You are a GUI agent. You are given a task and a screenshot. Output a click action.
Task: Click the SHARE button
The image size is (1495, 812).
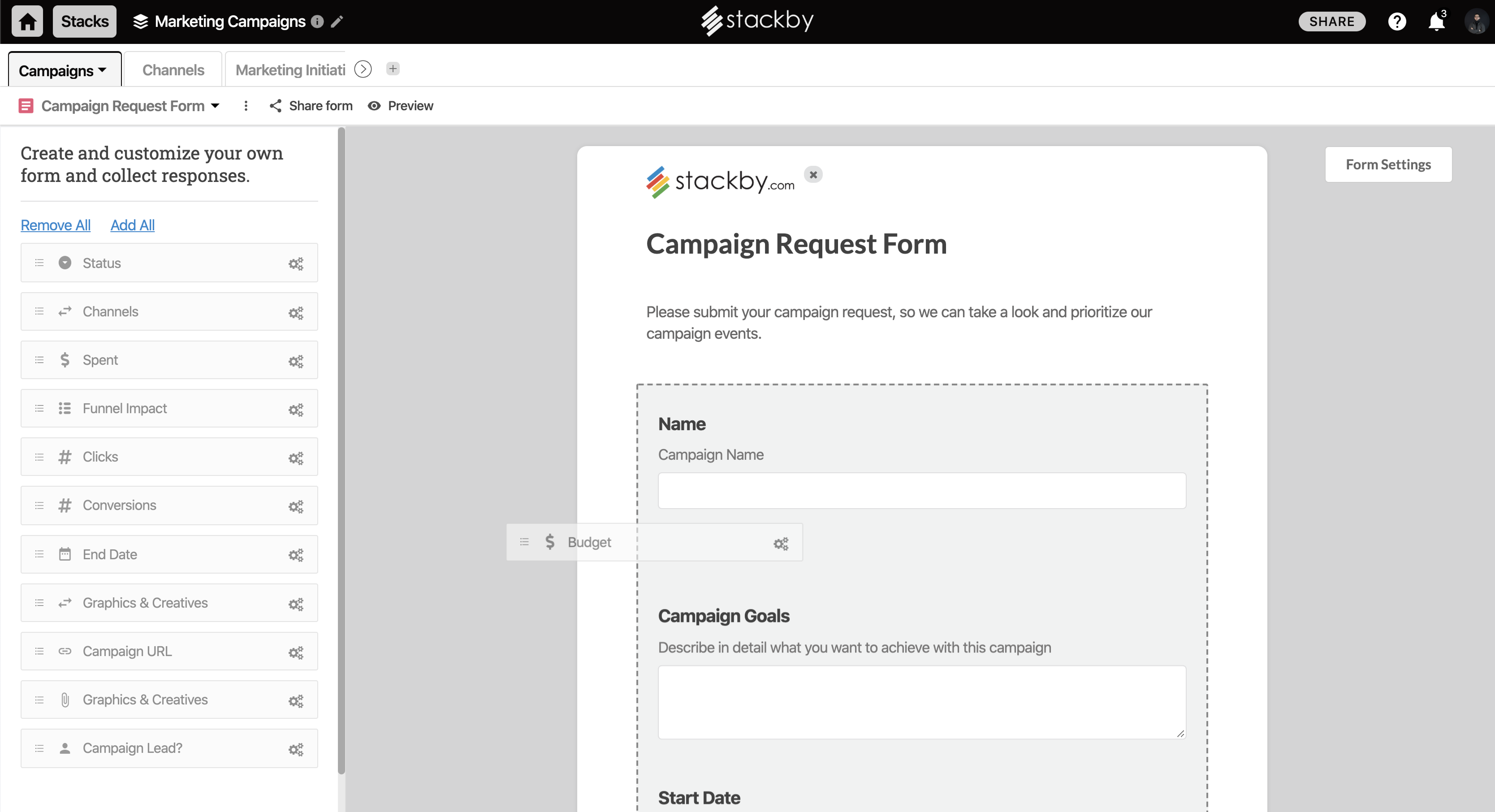click(1332, 22)
